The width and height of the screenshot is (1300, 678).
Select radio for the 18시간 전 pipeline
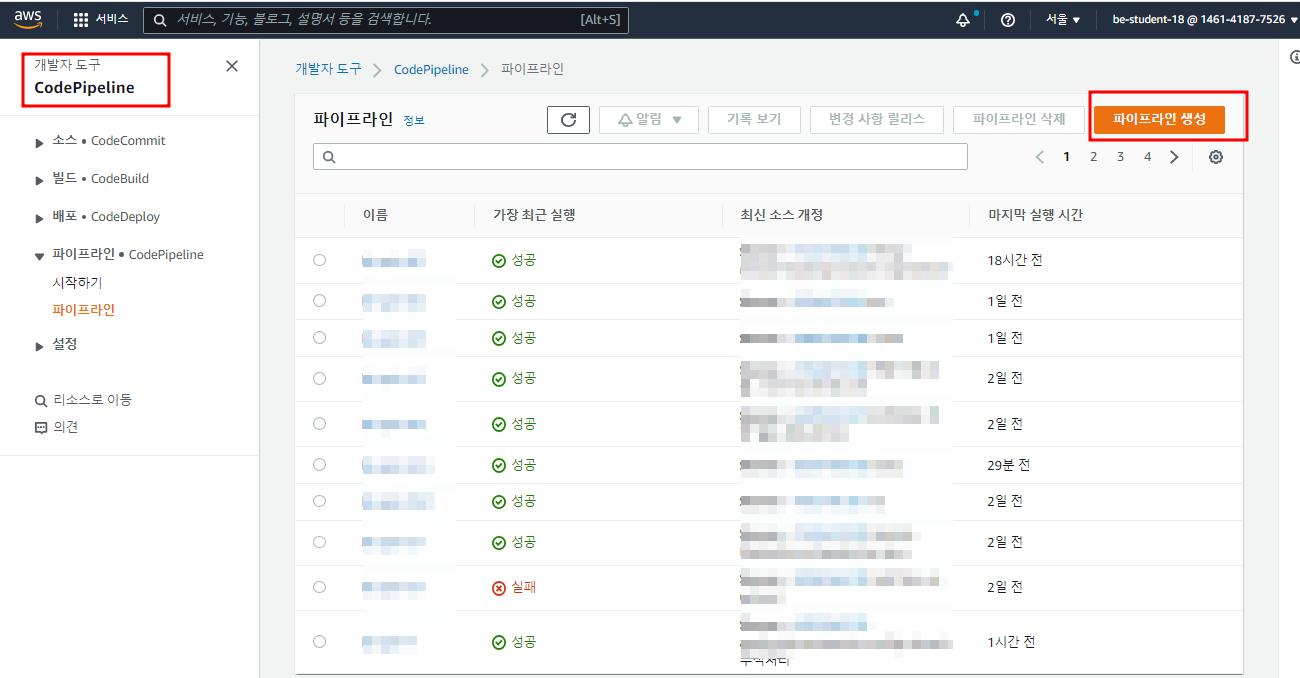[x=319, y=260]
